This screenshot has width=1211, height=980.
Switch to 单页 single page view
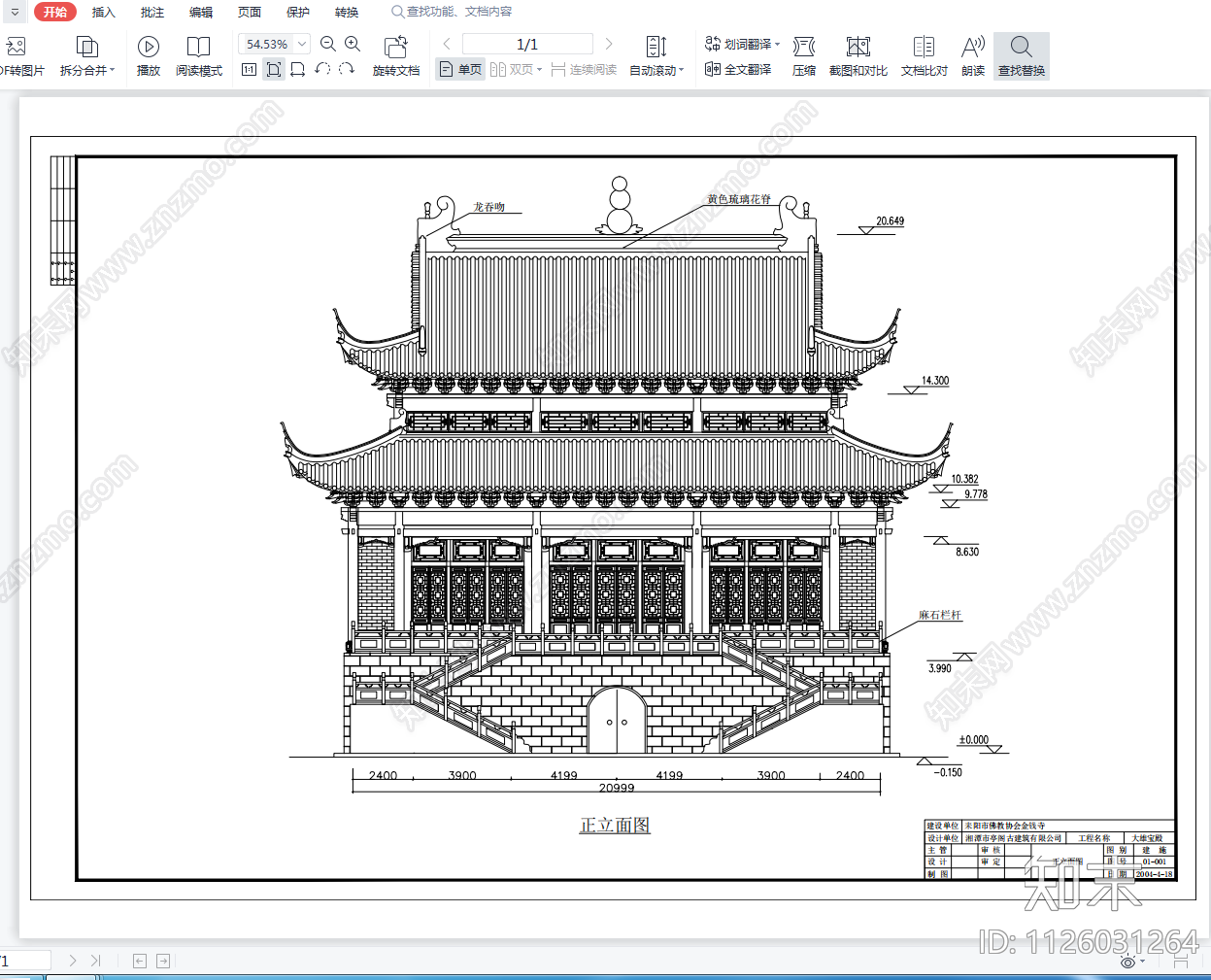click(458, 69)
